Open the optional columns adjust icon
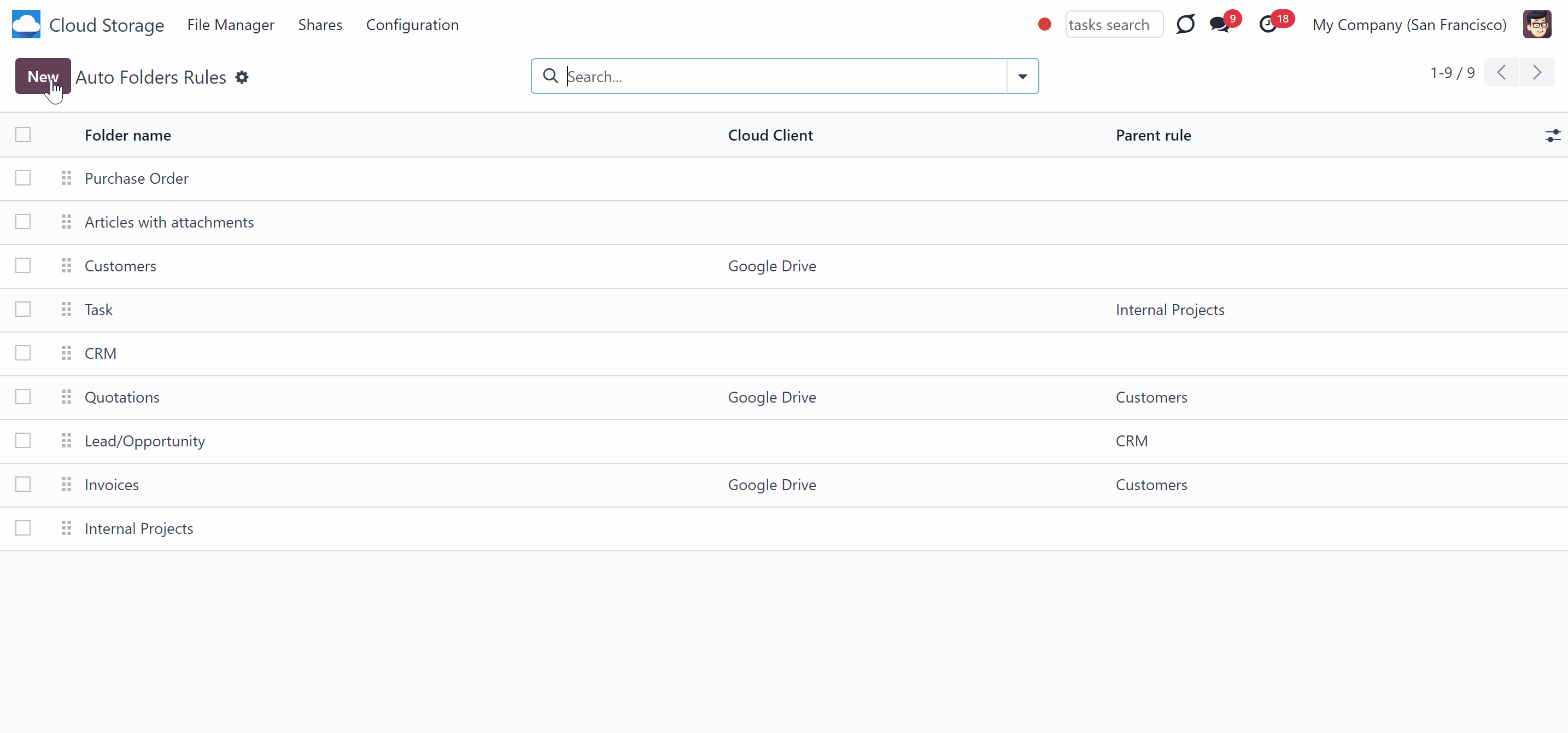This screenshot has height=733, width=1568. point(1553,135)
